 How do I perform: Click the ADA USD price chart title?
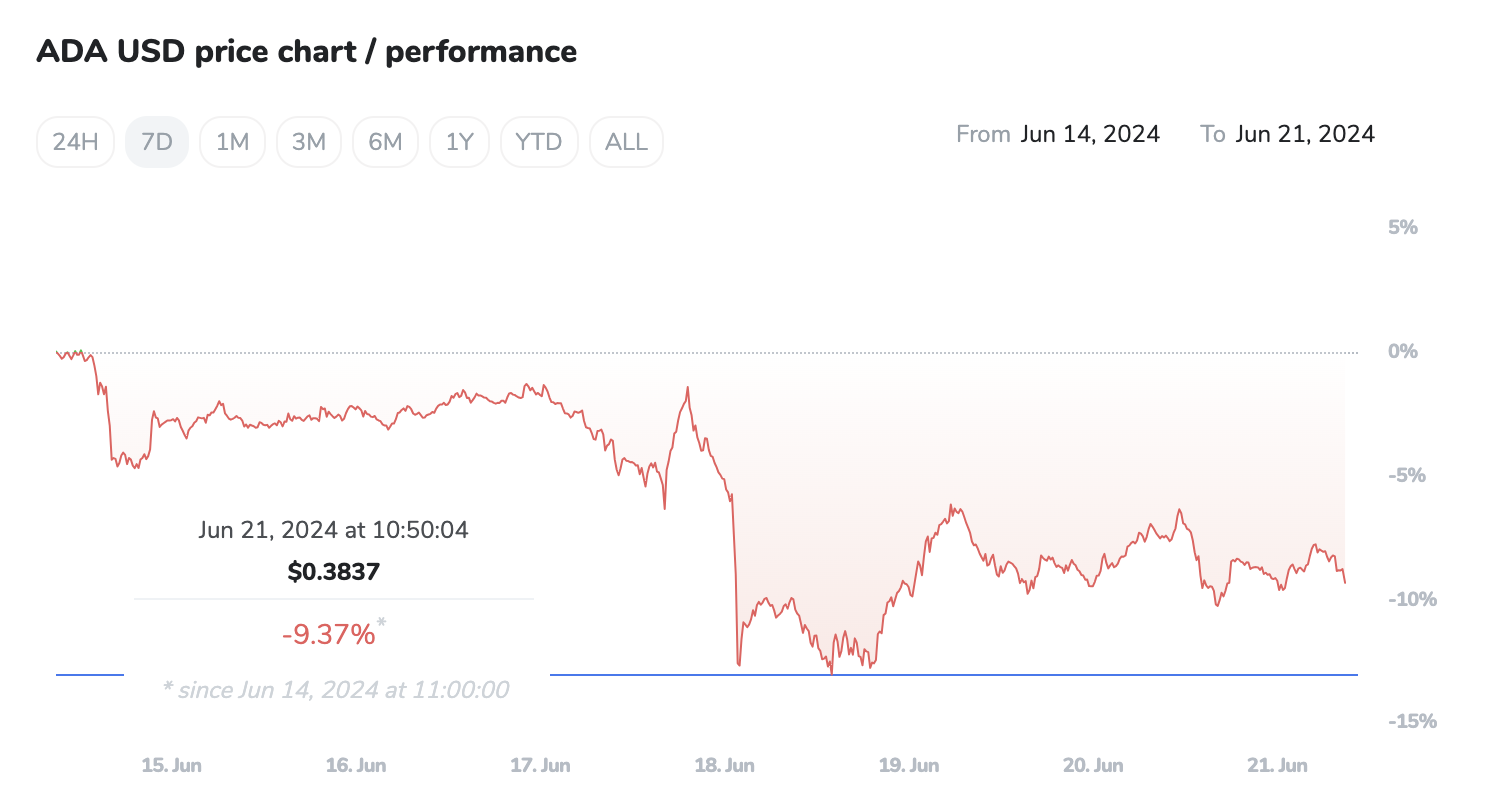tap(306, 52)
